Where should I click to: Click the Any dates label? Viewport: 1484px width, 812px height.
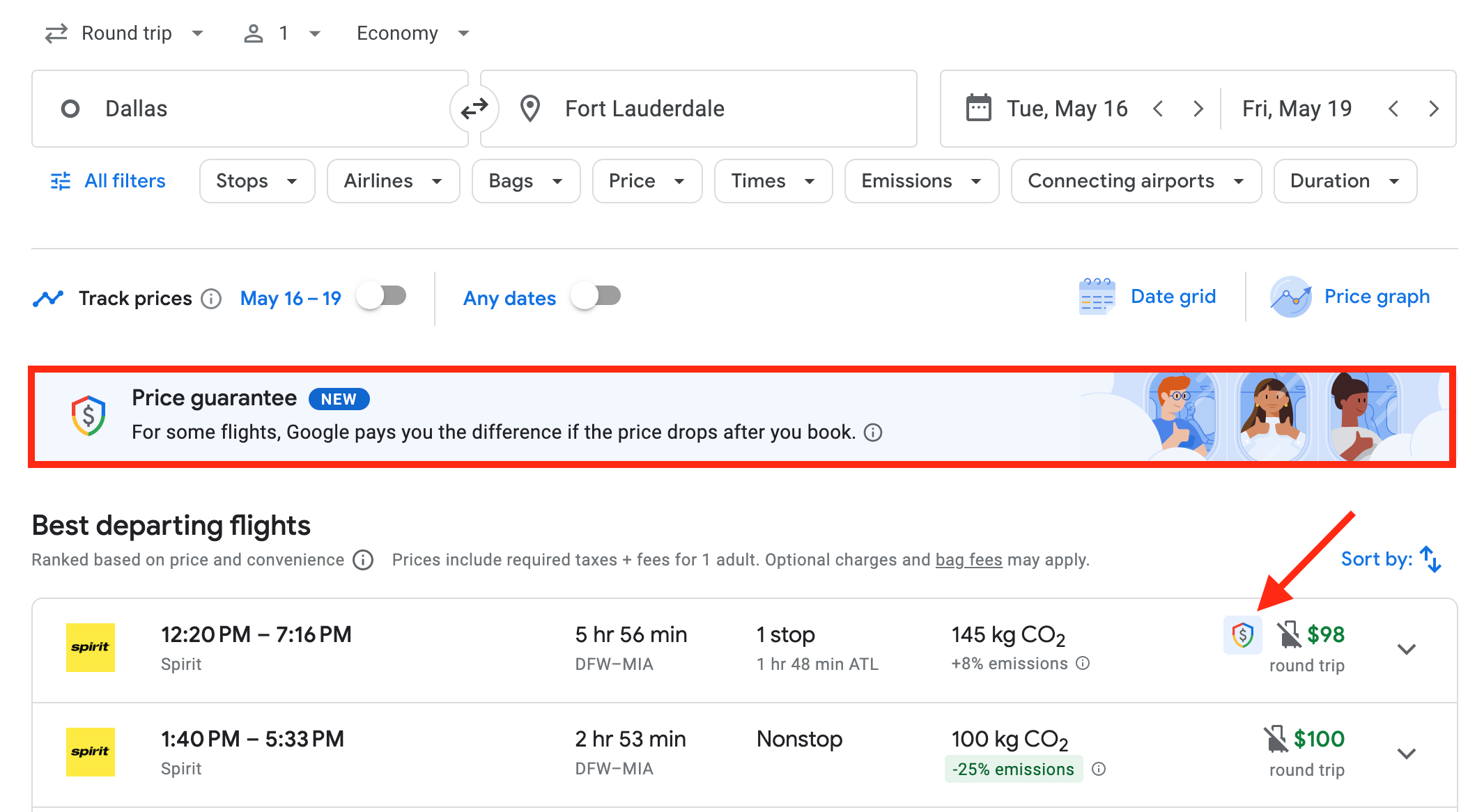coord(509,299)
